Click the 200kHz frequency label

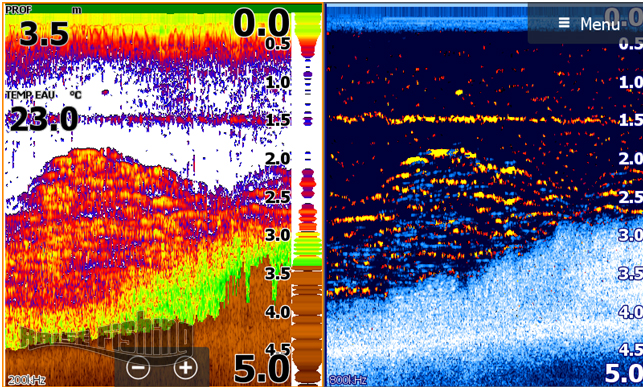coord(26,380)
